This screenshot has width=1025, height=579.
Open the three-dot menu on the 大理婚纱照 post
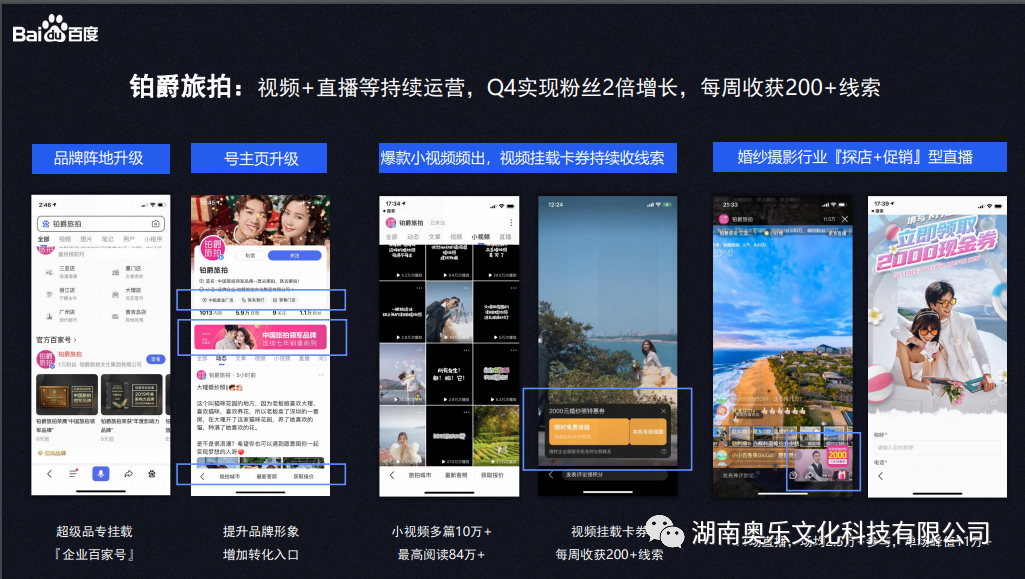pos(321,375)
